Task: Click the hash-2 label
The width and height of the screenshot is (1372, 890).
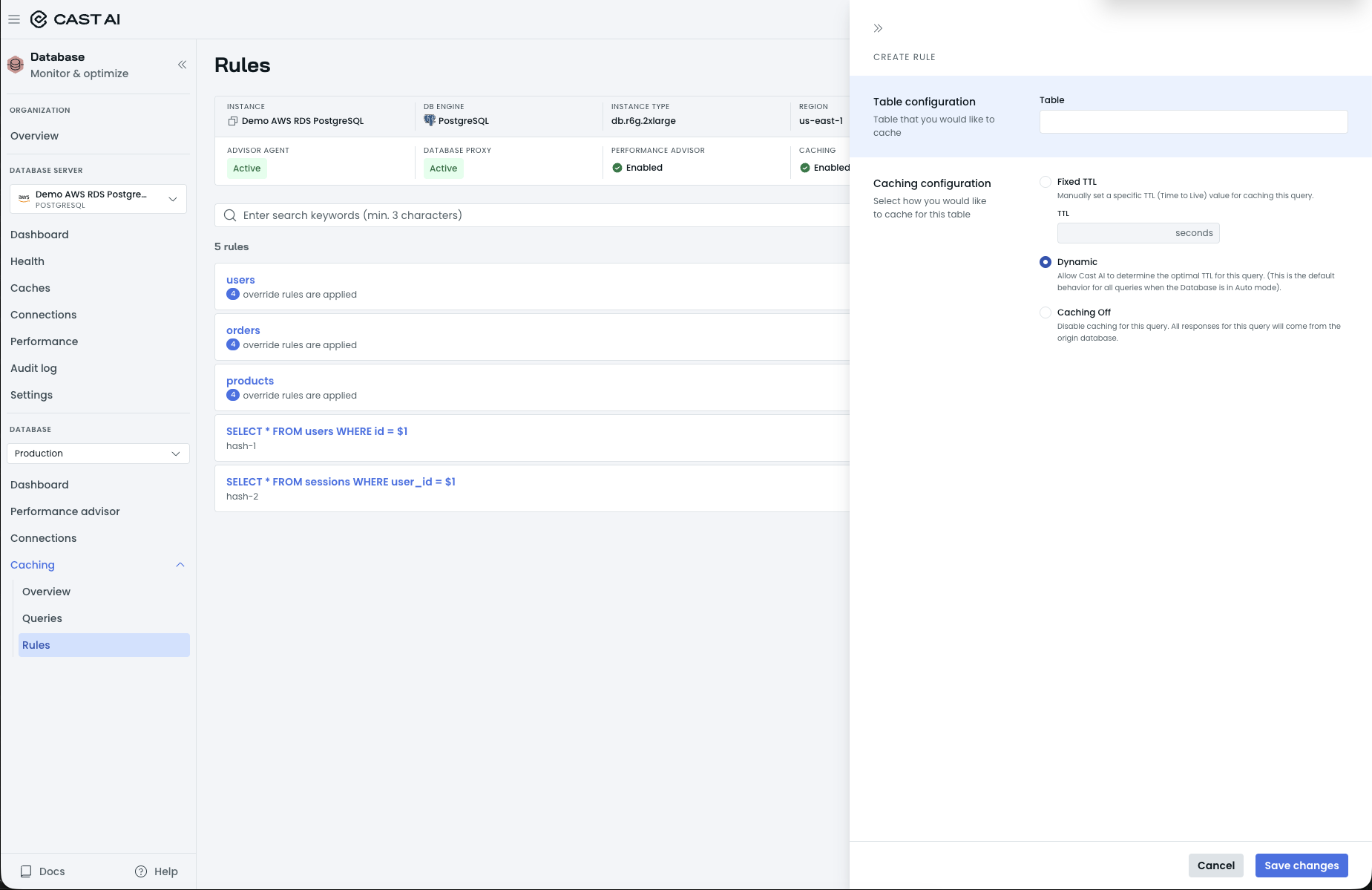Action: [x=242, y=497]
